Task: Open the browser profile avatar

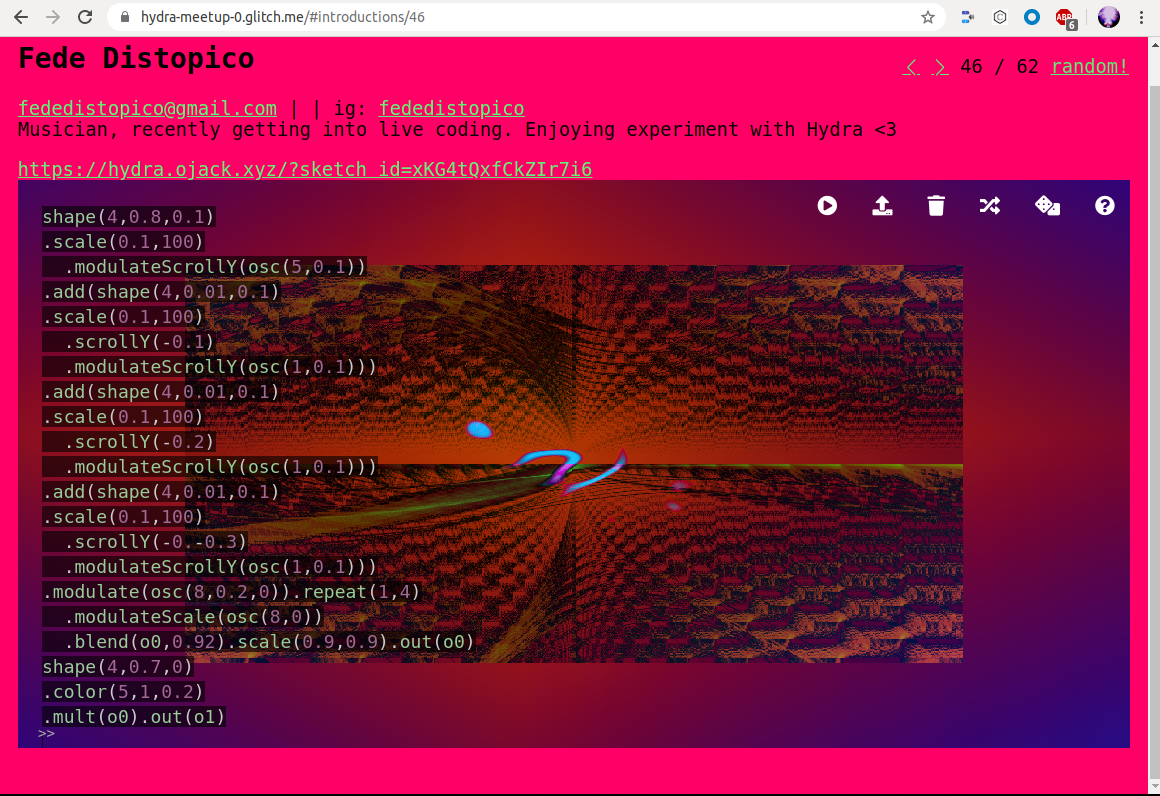Action: pos(1108,17)
